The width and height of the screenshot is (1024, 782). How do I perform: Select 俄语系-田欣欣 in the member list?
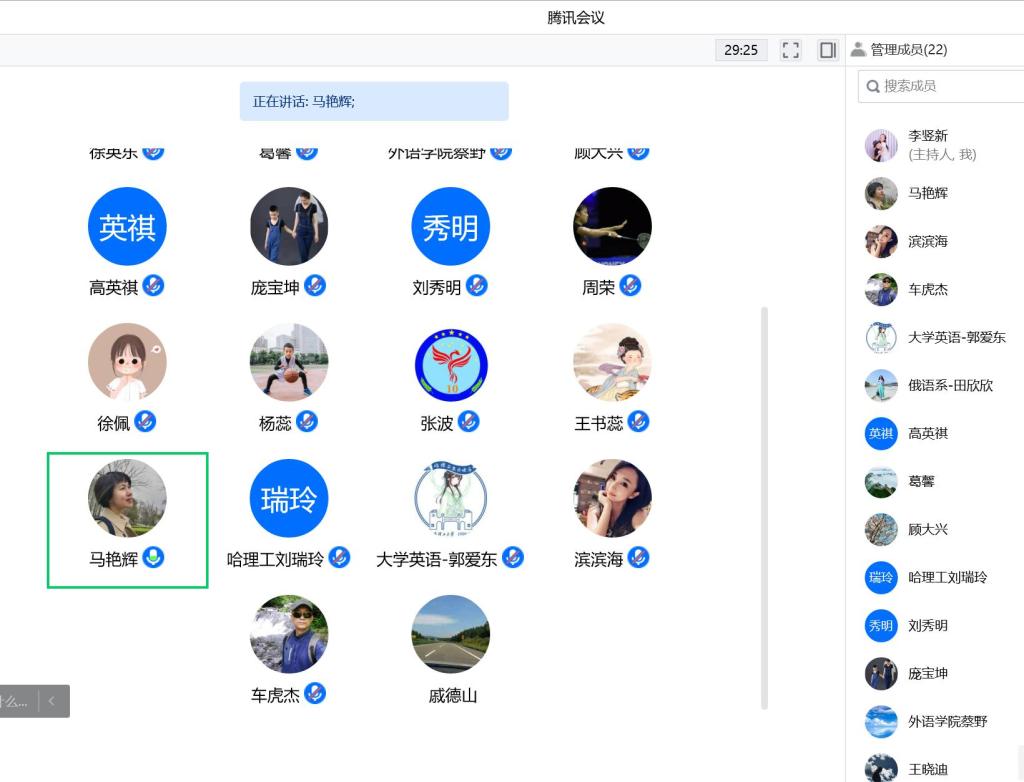[949, 385]
